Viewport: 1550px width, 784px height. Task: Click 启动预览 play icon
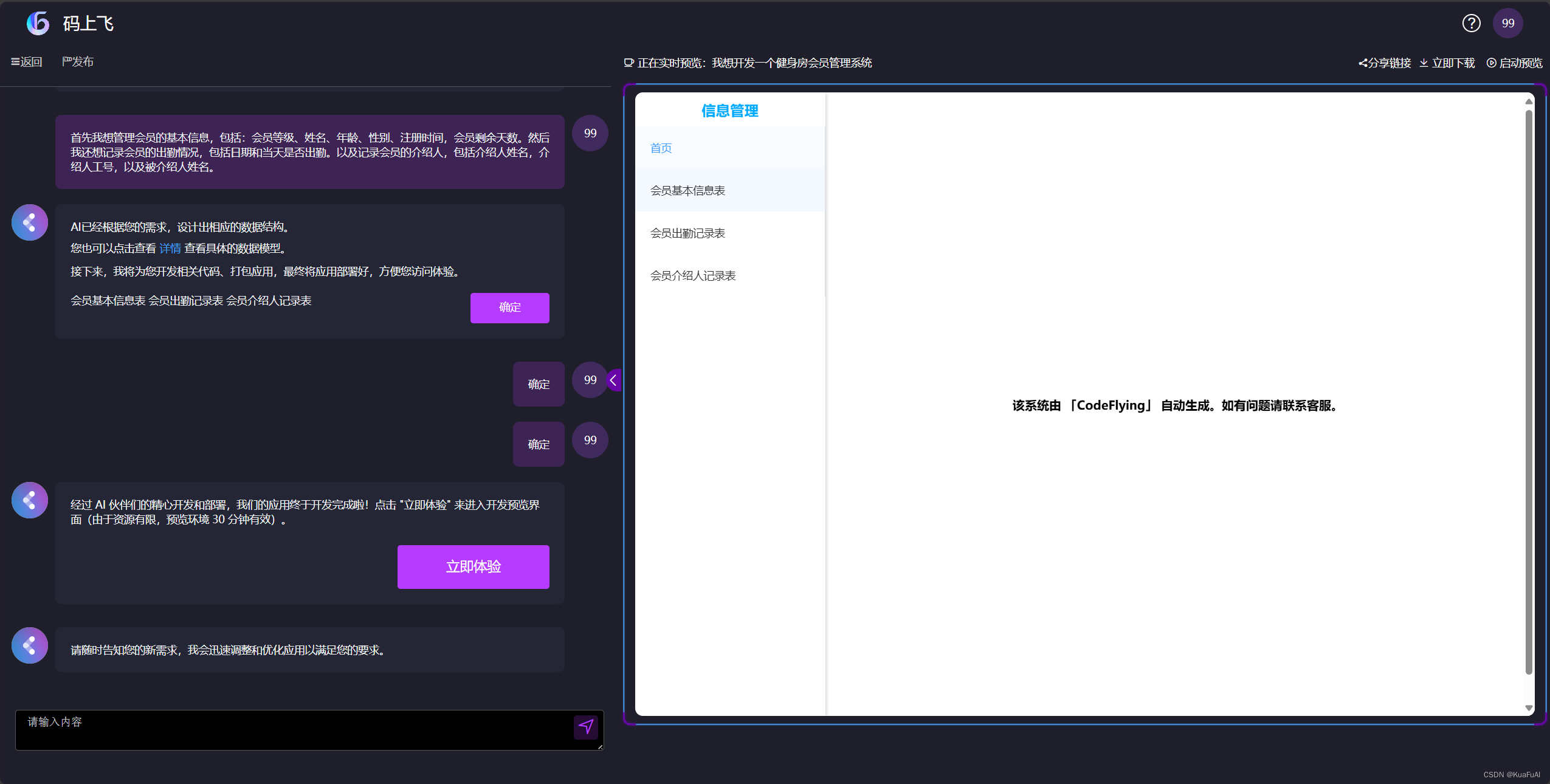1491,63
